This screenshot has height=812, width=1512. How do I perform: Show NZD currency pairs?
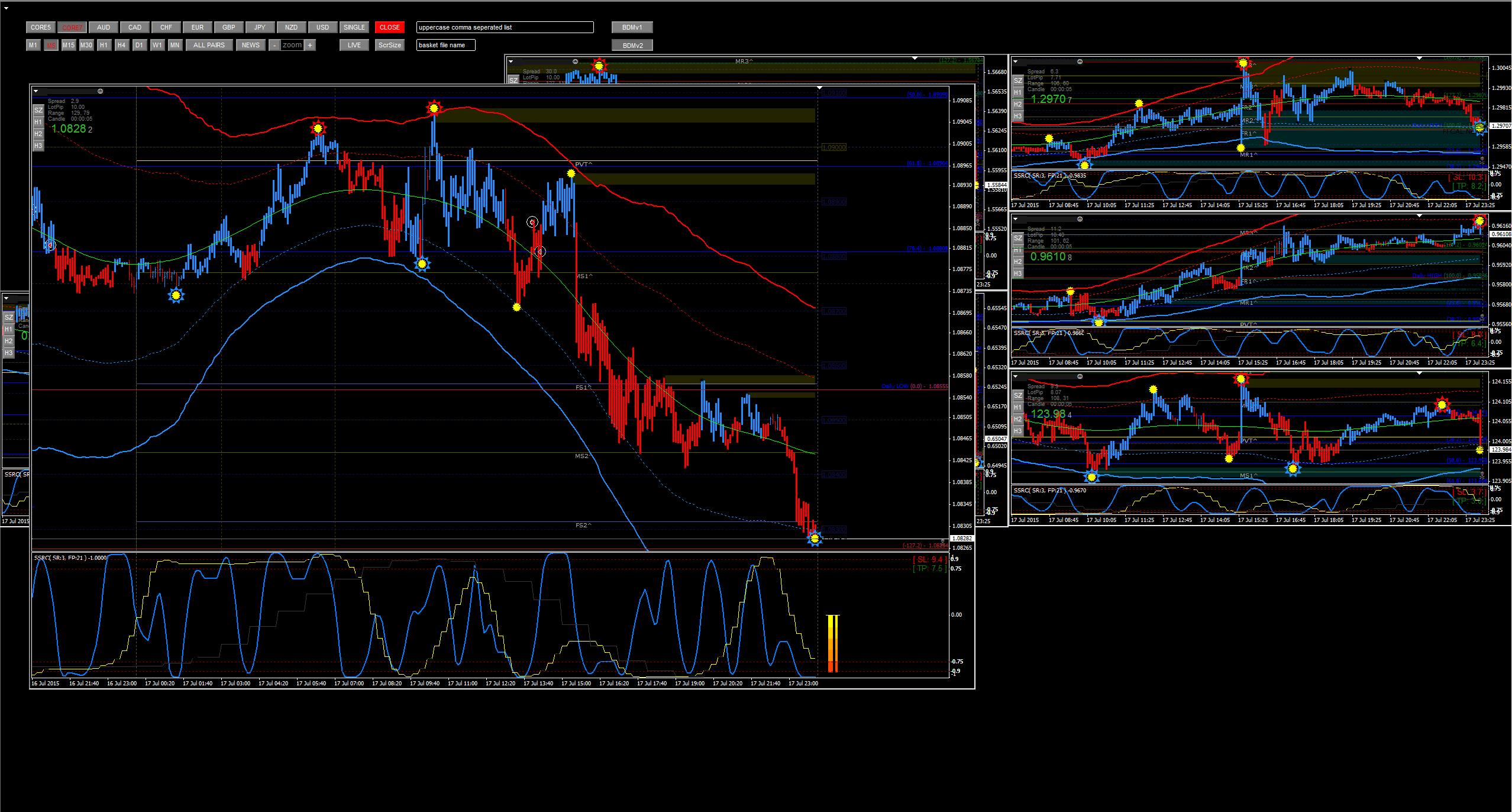[x=292, y=27]
